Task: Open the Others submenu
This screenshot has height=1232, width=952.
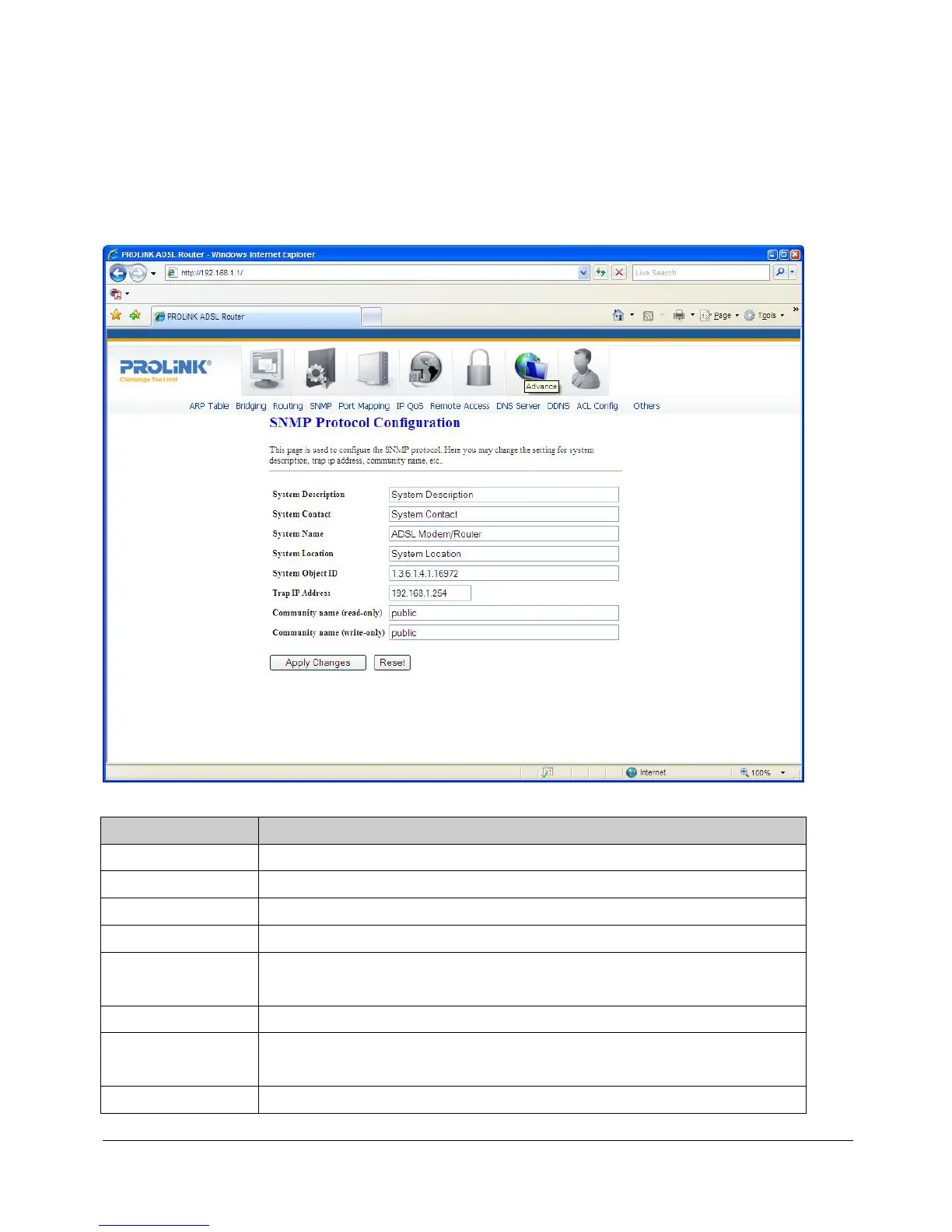Action: [646, 406]
